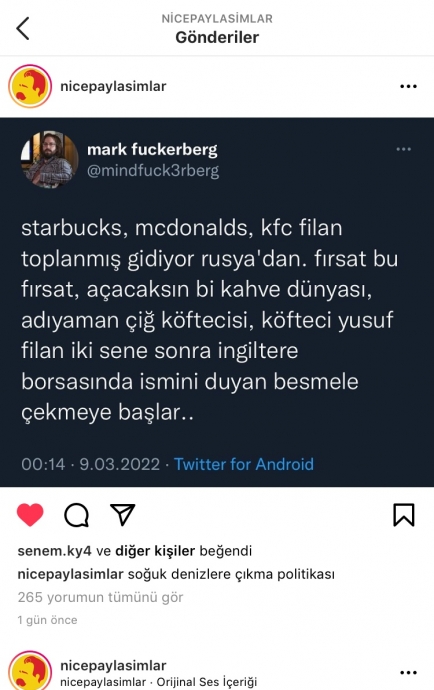Image resolution: width=434 pixels, height=690 pixels.
Task: Tap the embedded tweet's three-dot icon
Action: coord(403,149)
